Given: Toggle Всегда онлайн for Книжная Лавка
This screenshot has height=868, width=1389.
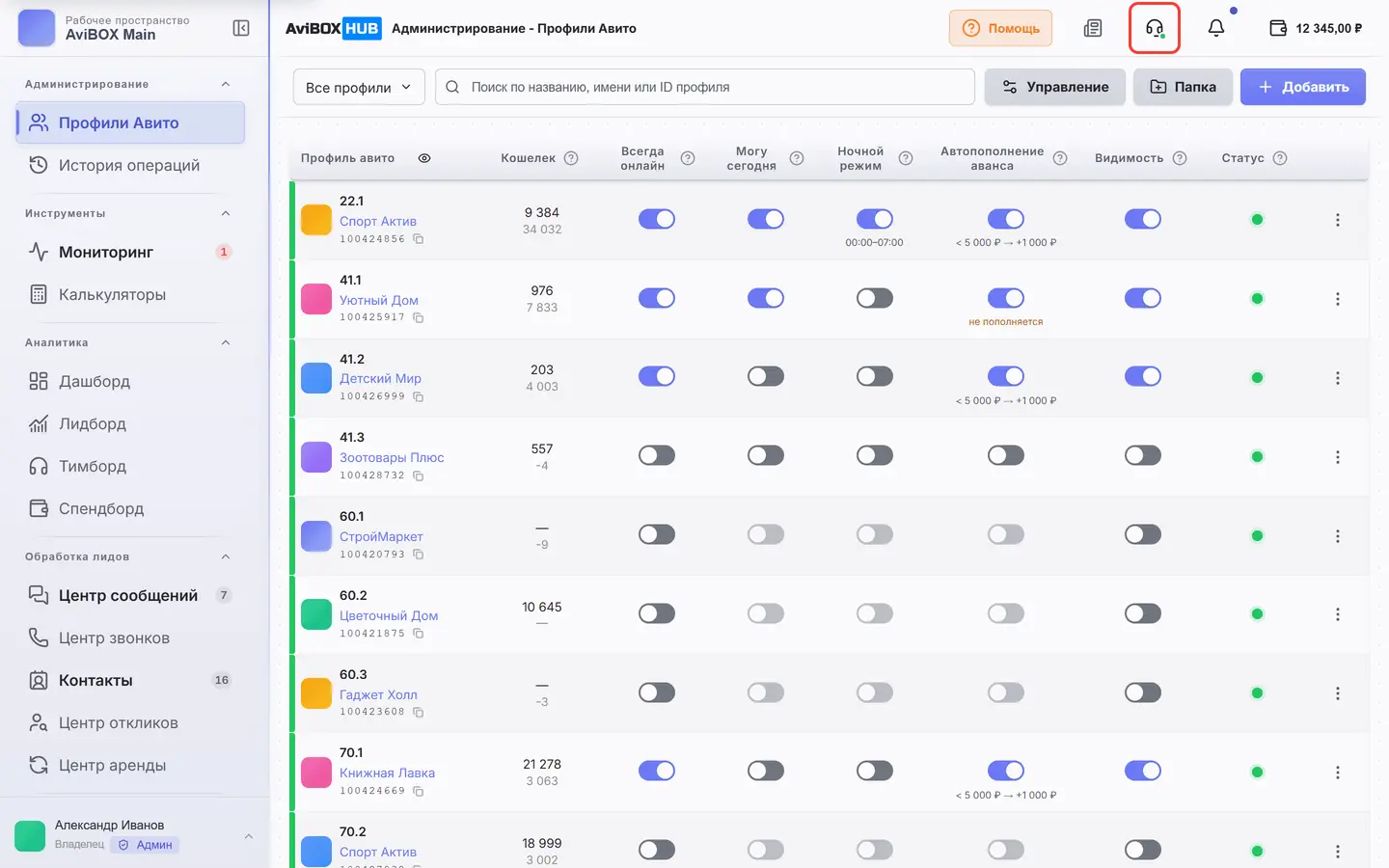Looking at the screenshot, I should pos(657,771).
